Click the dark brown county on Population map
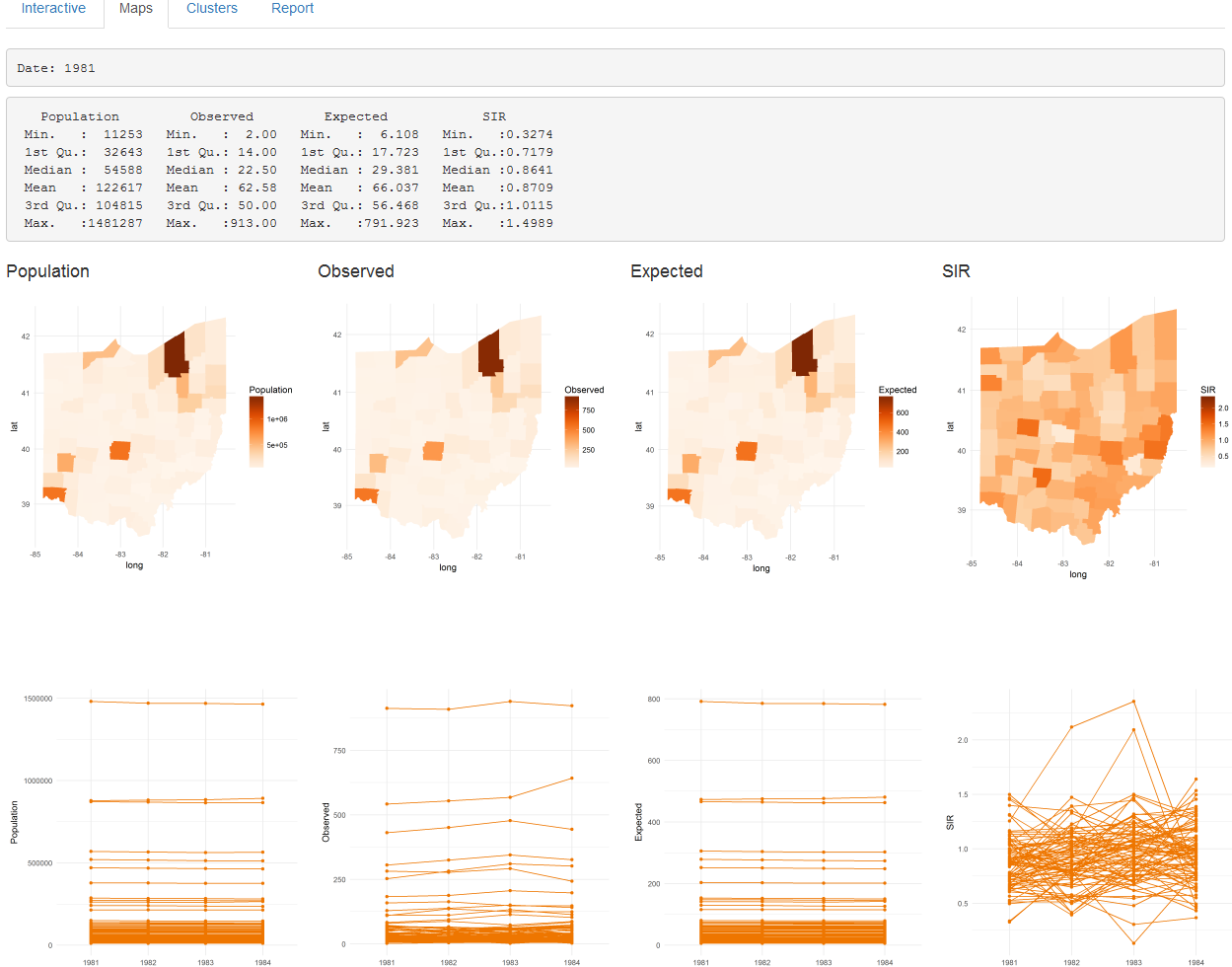This screenshot has width=1232, height=967. pyautogui.click(x=175, y=353)
